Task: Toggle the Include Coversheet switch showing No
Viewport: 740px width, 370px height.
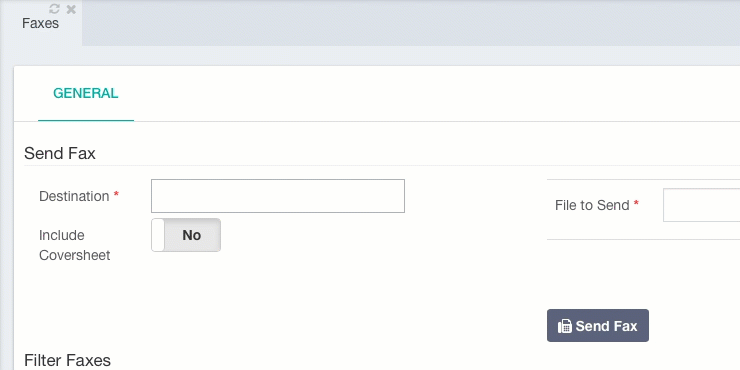Action: click(186, 235)
